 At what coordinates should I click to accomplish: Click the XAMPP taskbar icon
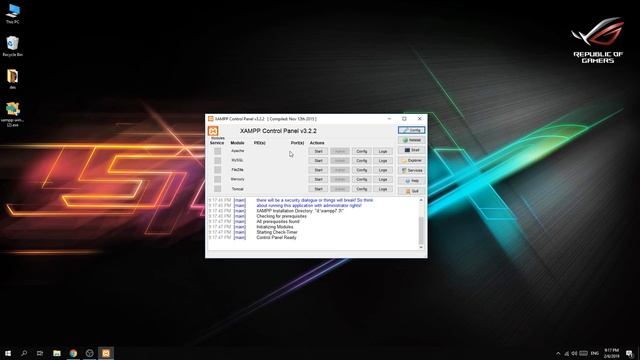106,353
